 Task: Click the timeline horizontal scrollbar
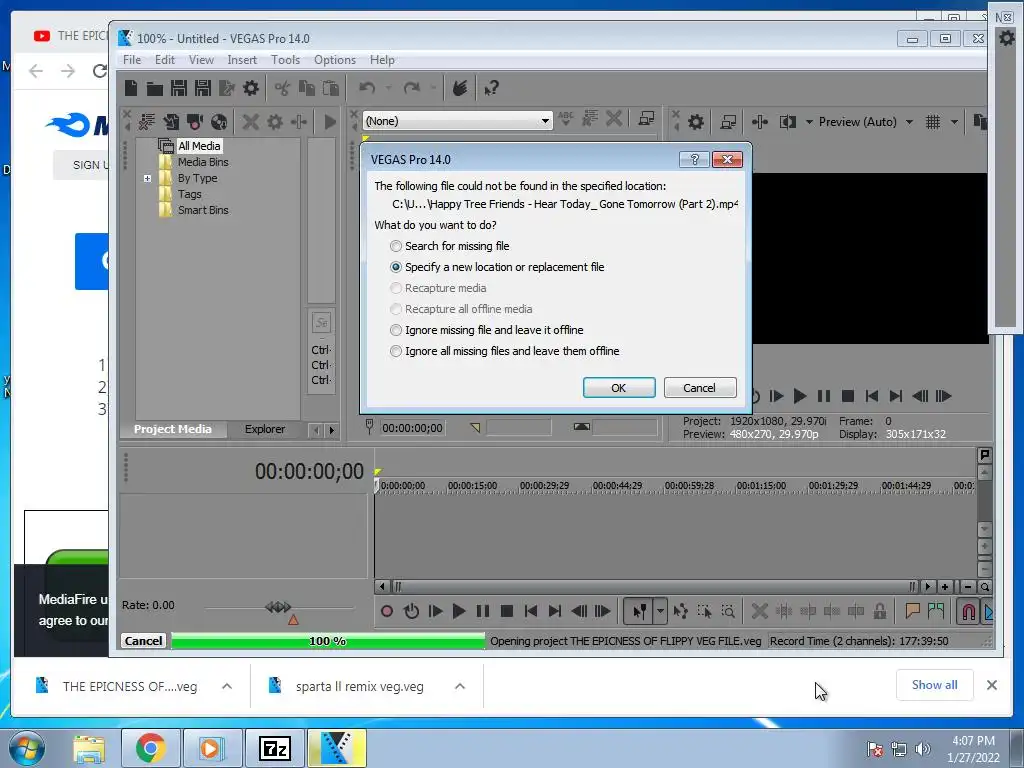pyautogui.click(x=652, y=586)
